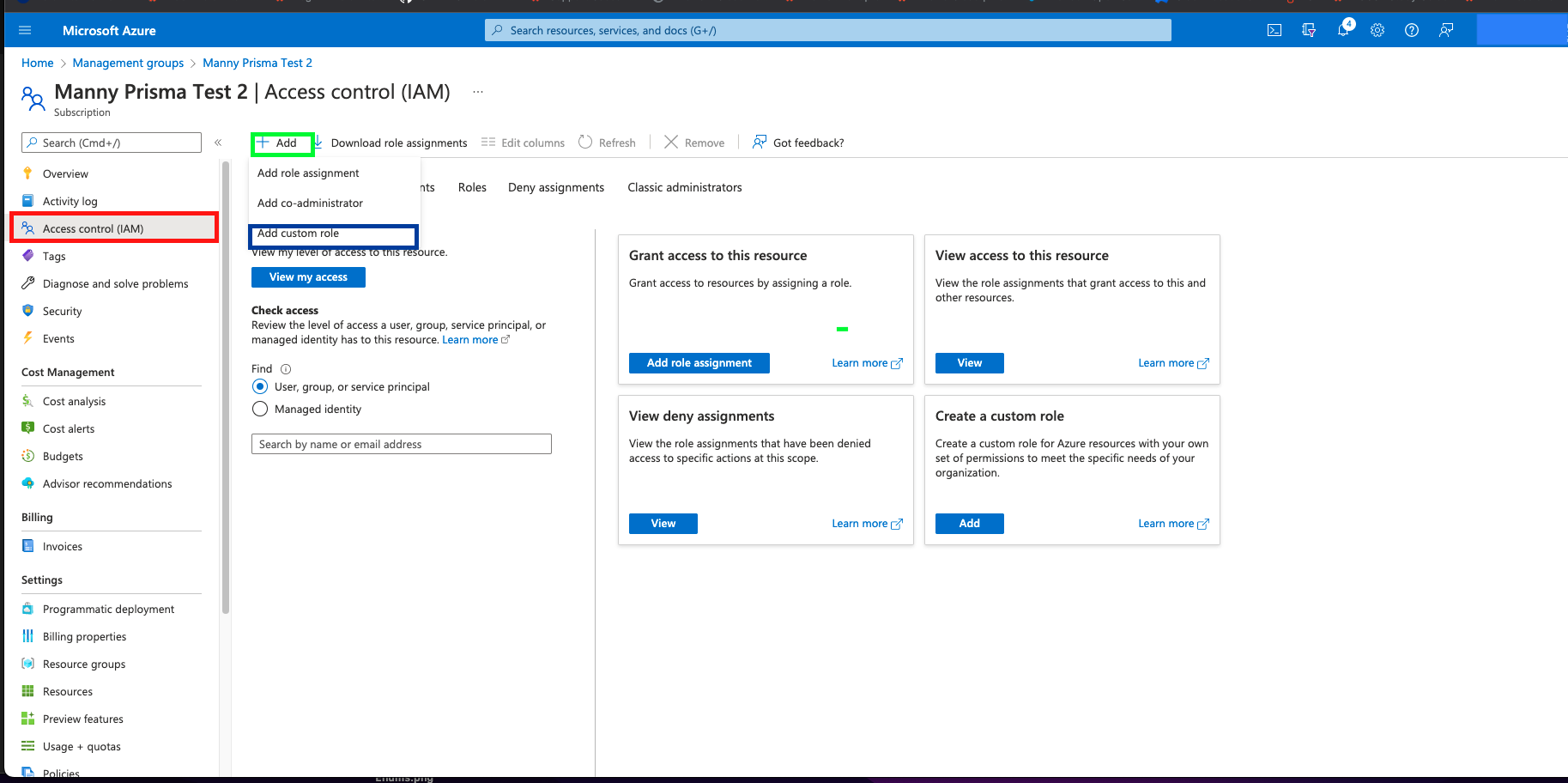The width and height of the screenshot is (1568, 783).
Task: Select User, group, or service principal radio
Action: (260, 387)
